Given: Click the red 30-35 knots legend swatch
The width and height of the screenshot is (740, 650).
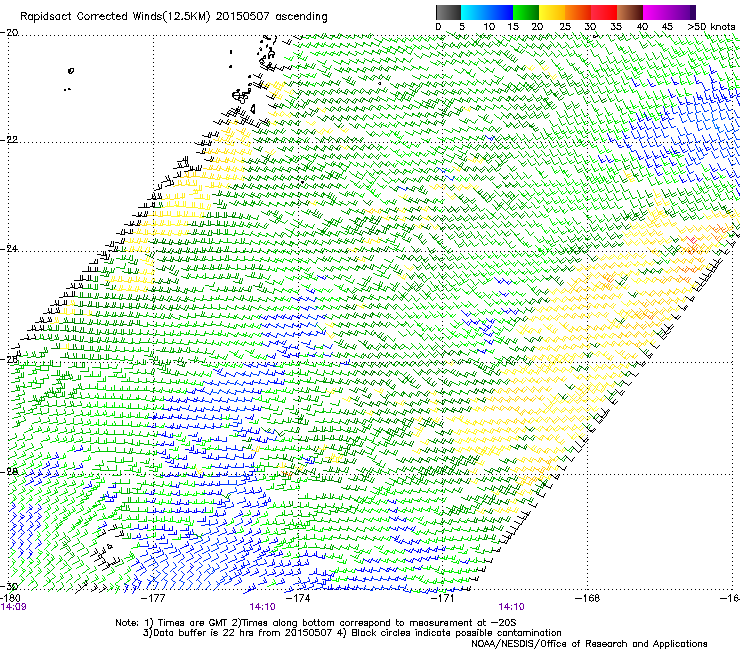Looking at the screenshot, I should pyautogui.click(x=604, y=12).
